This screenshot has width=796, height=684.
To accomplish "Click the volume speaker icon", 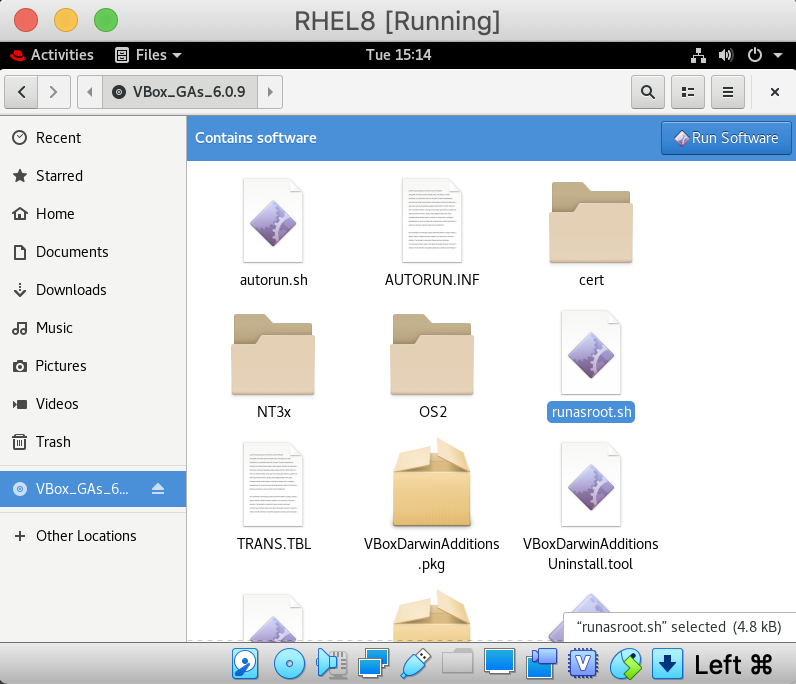I will pos(726,55).
